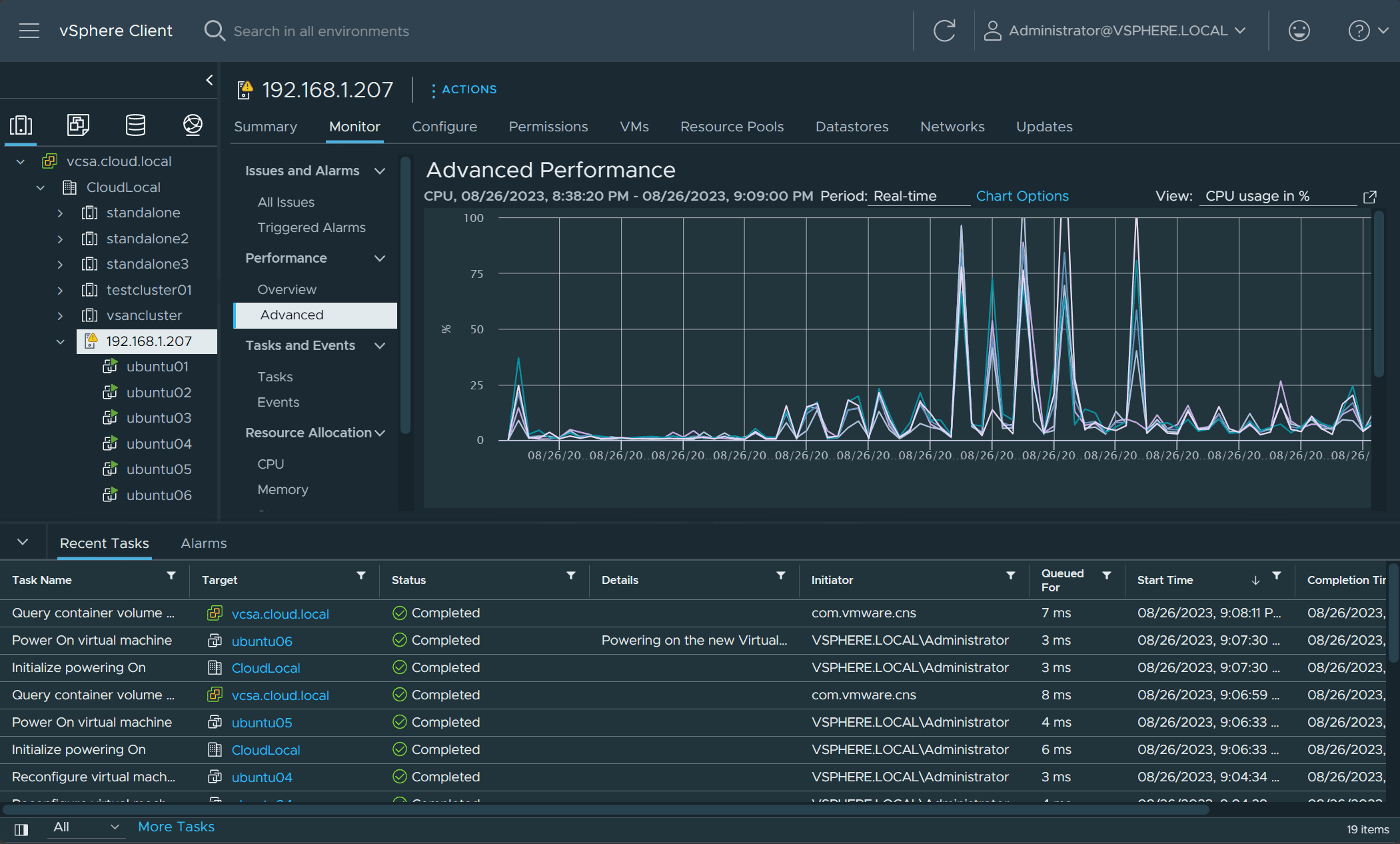The image size is (1400, 844).
Task: Open the Chart Options link
Action: [1022, 196]
